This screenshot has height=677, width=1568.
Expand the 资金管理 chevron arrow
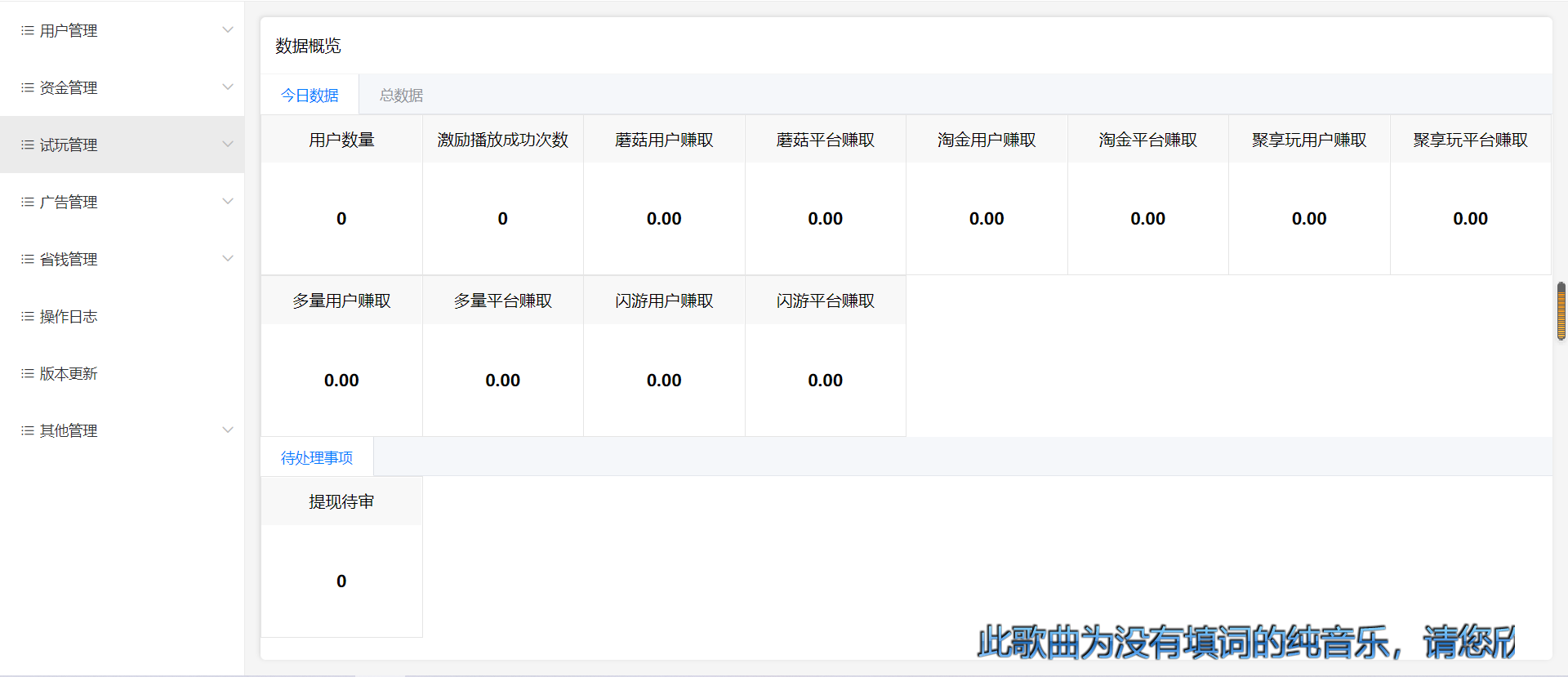coord(228,87)
